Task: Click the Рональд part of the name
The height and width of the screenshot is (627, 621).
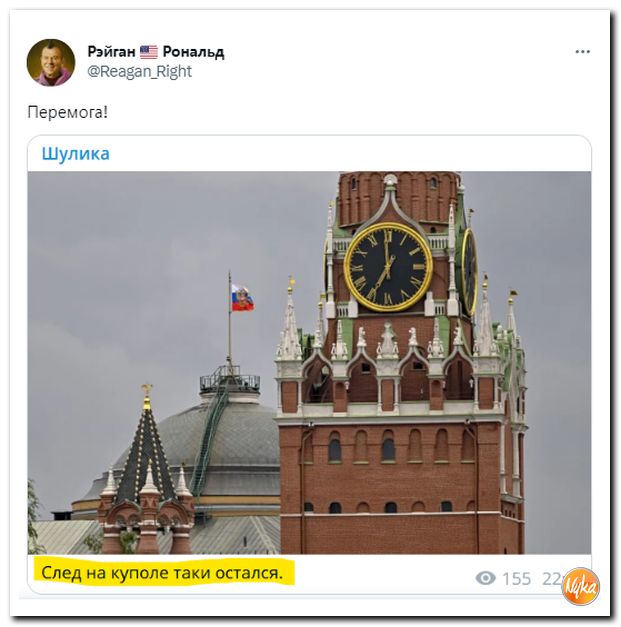Action: (x=194, y=52)
